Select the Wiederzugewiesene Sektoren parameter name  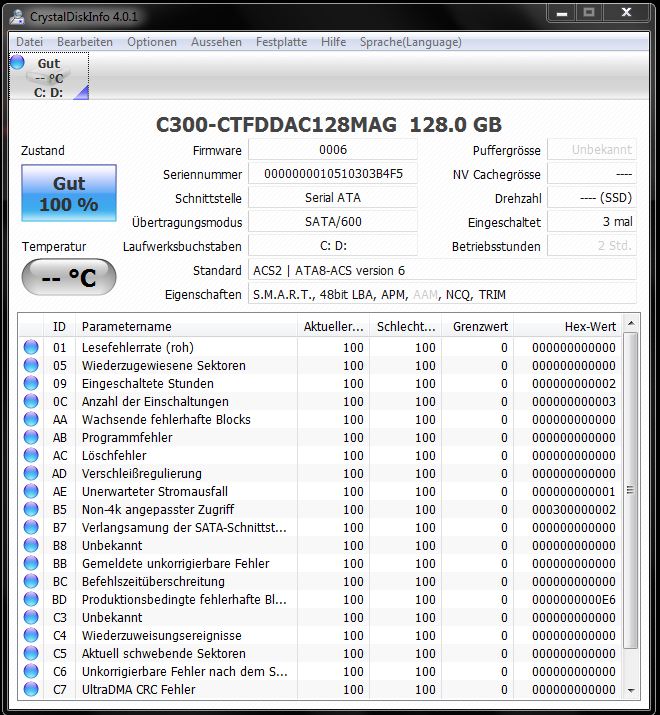[x=164, y=365]
